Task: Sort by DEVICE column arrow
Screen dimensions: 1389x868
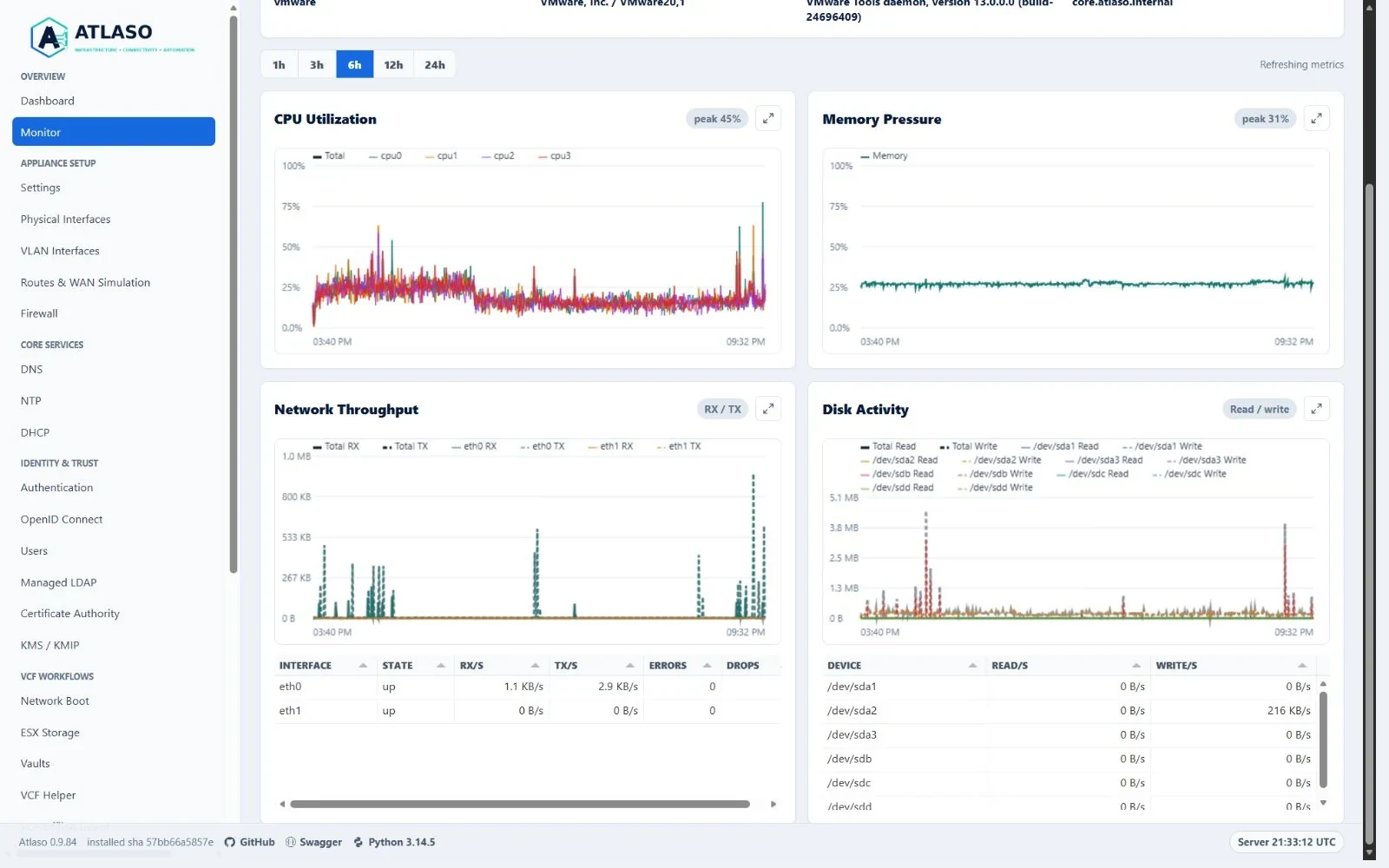Action: click(x=972, y=666)
